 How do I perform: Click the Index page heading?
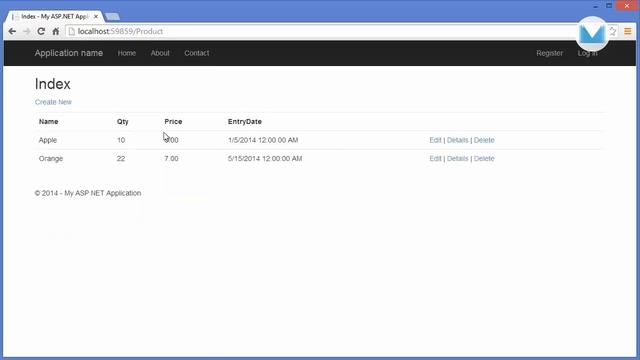(53, 84)
